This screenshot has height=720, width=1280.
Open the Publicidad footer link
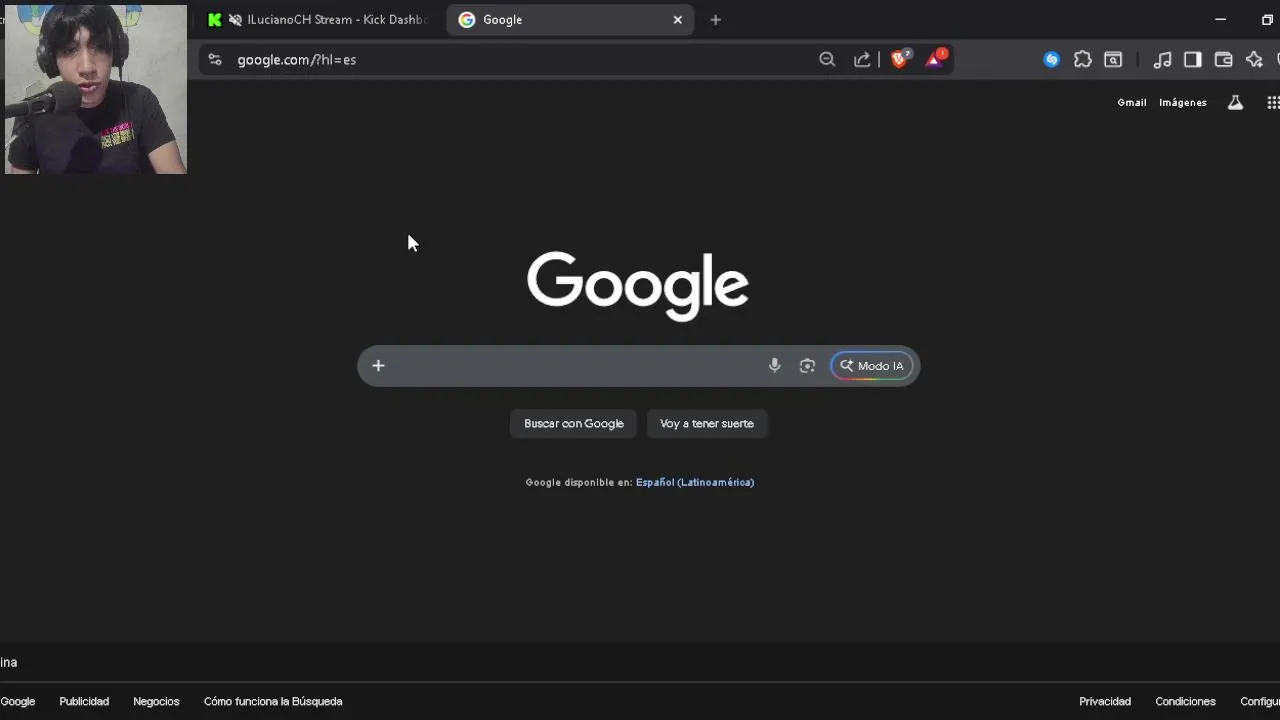pos(84,702)
